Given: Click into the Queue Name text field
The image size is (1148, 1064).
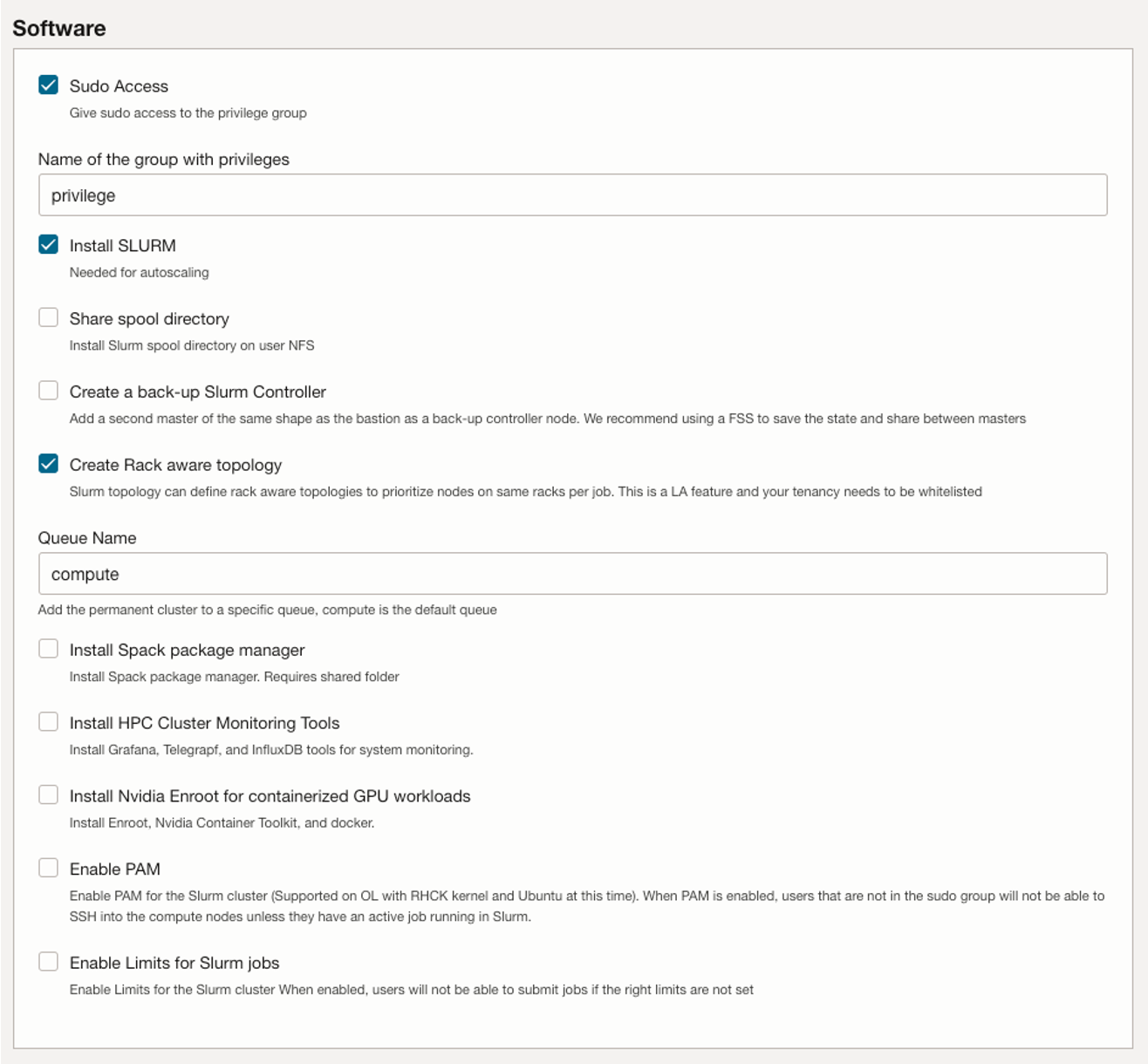Looking at the screenshot, I should [572, 574].
